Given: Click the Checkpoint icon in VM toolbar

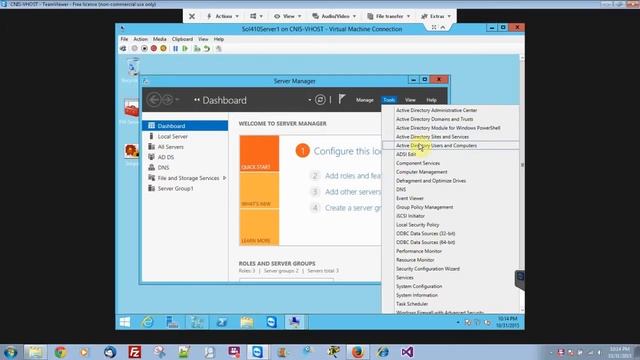Looking at the screenshot, I should [x=197, y=49].
